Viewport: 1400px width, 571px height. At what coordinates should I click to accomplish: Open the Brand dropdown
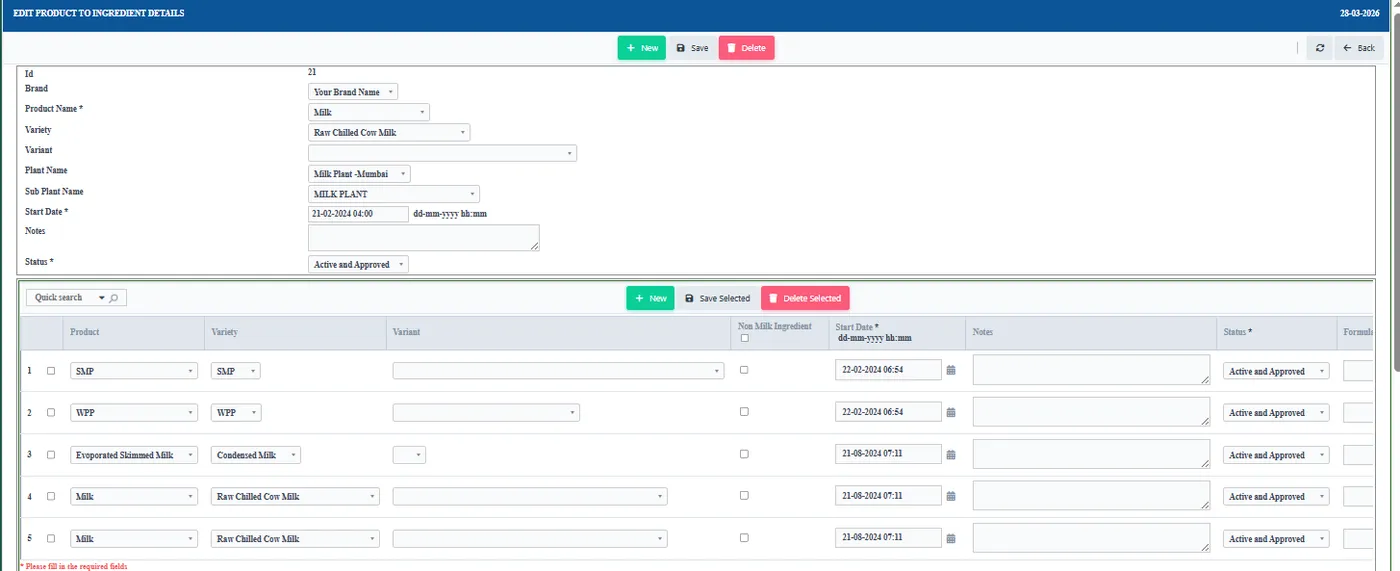(x=353, y=92)
